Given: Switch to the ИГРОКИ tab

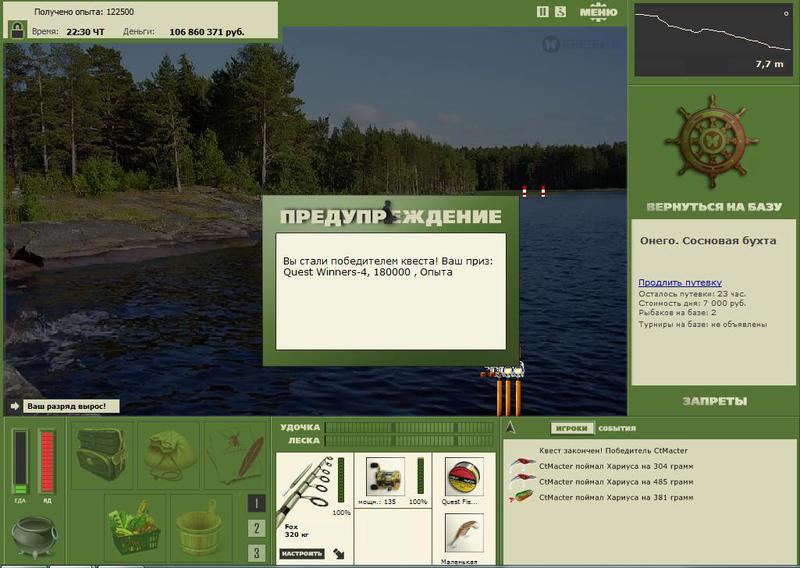Looking at the screenshot, I should pyautogui.click(x=572, y=428).
